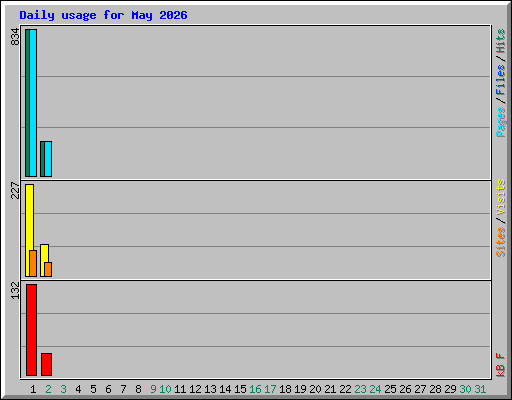Click the 834 hits axis maximum value
Viewport: 512px width, 400px height.
15,37
